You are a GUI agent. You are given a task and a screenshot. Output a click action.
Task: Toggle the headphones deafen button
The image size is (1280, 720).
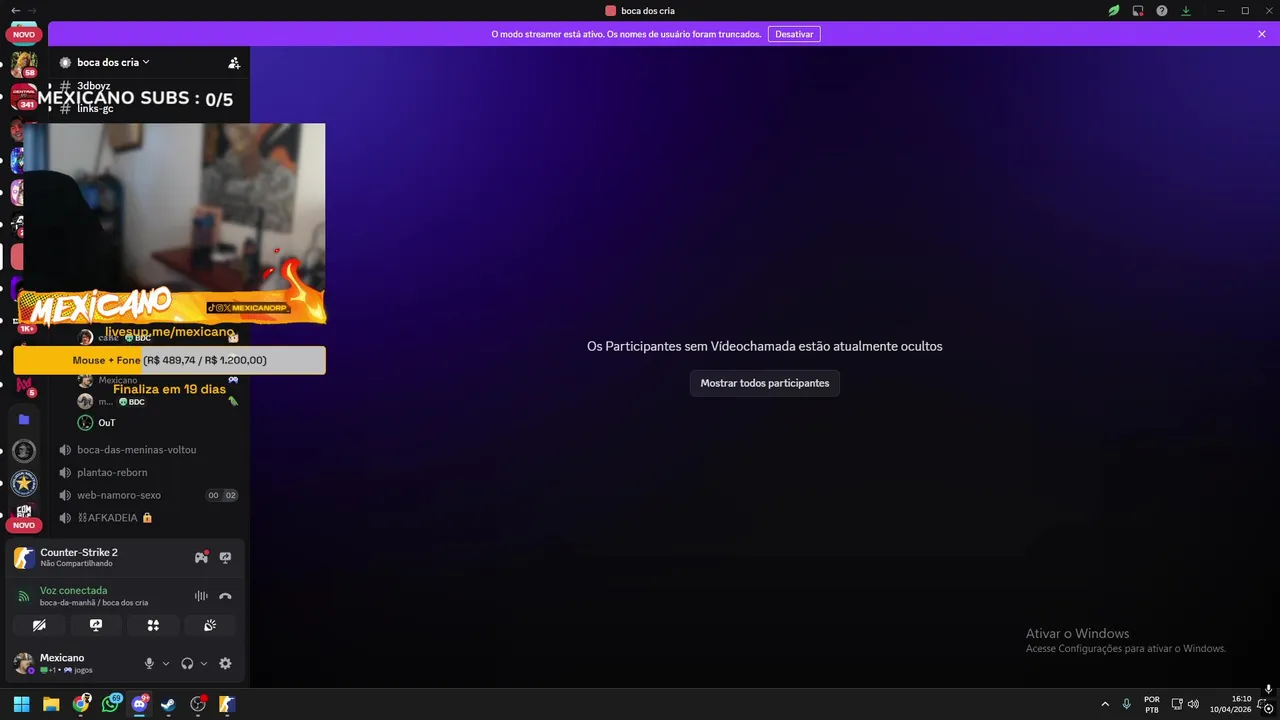coord(187,663)
